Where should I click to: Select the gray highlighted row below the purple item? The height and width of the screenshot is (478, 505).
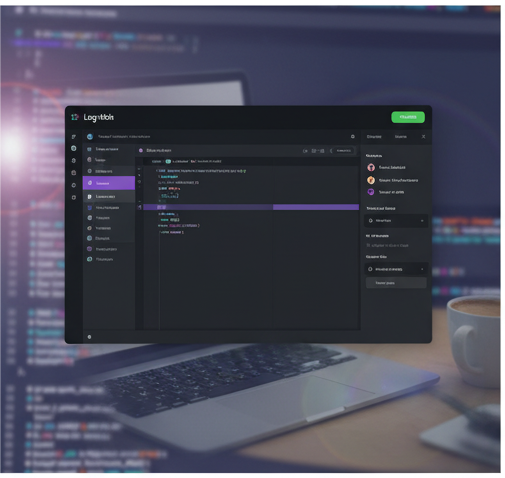pos(109,196)
